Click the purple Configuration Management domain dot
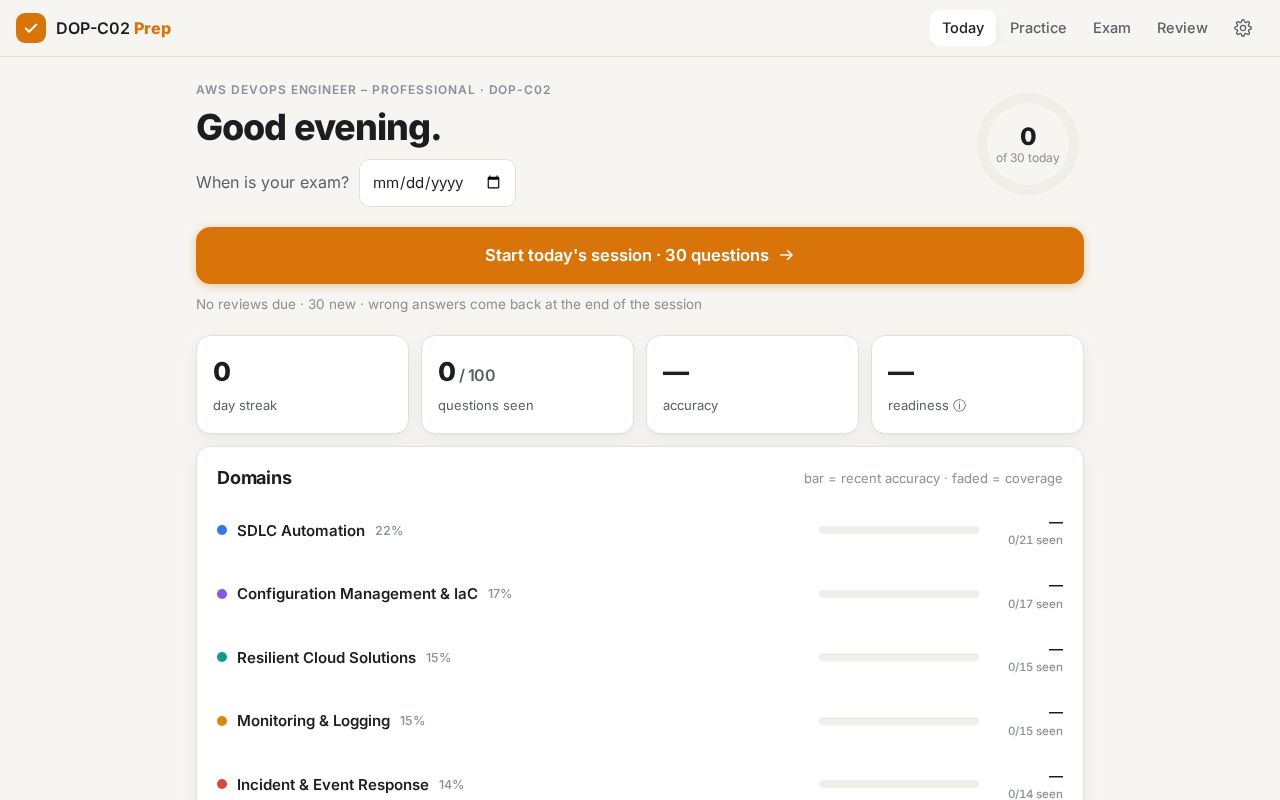The width and height of the screenshot is (1280, 800). (x=222, y=594)
